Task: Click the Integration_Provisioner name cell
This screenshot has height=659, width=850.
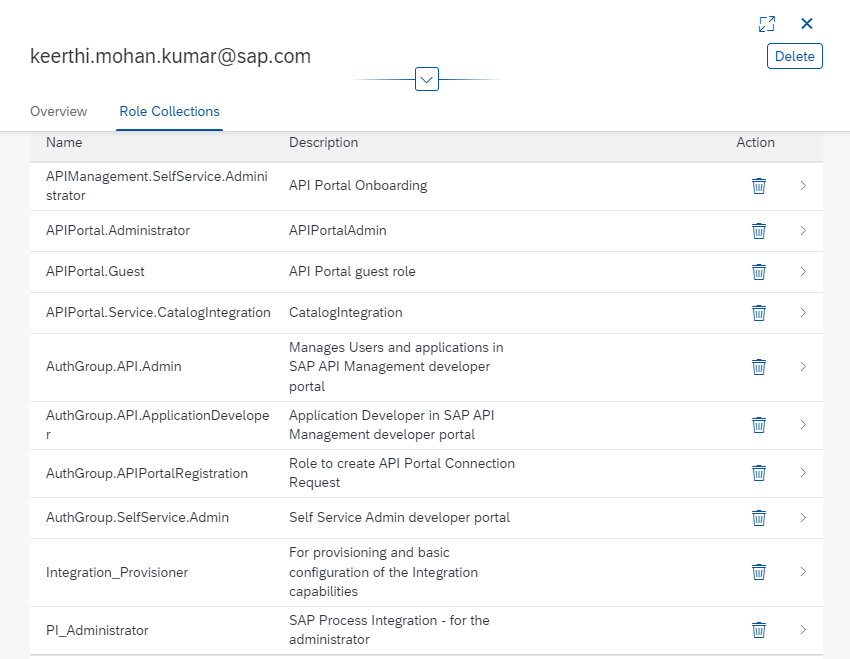Action: [117, 573]
